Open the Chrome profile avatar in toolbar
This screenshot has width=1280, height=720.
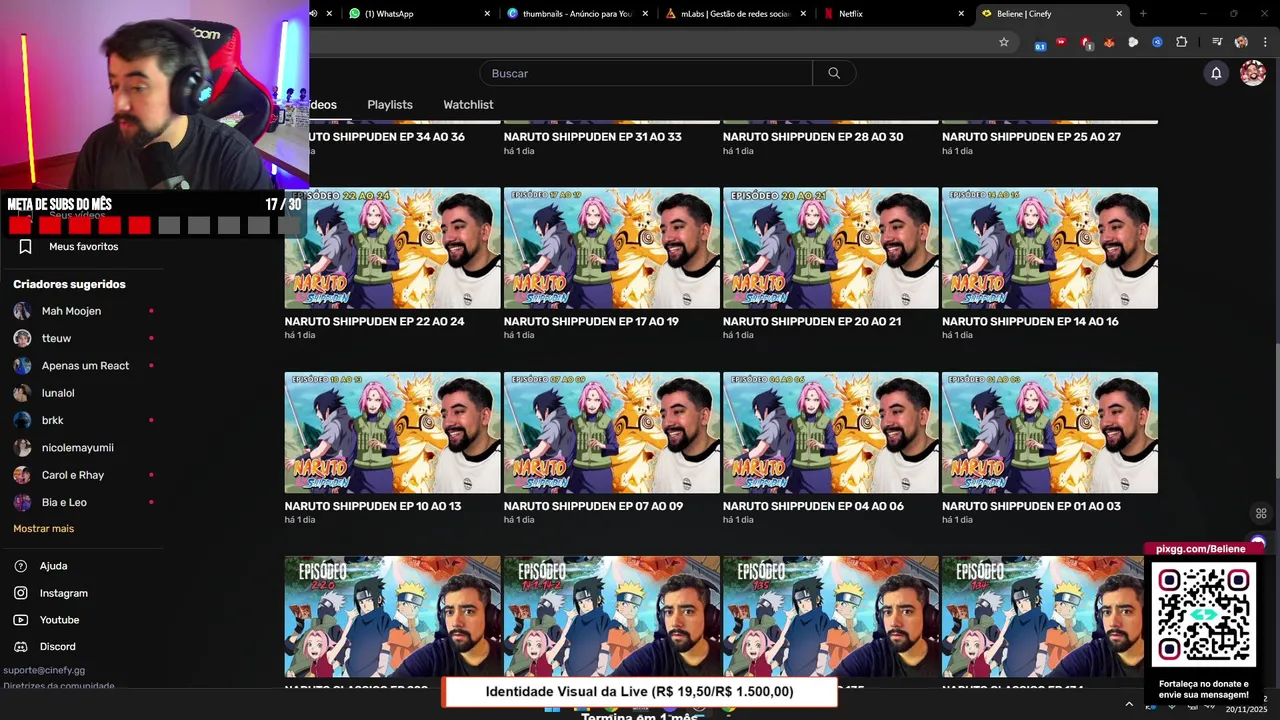(x=1241, y=42)
